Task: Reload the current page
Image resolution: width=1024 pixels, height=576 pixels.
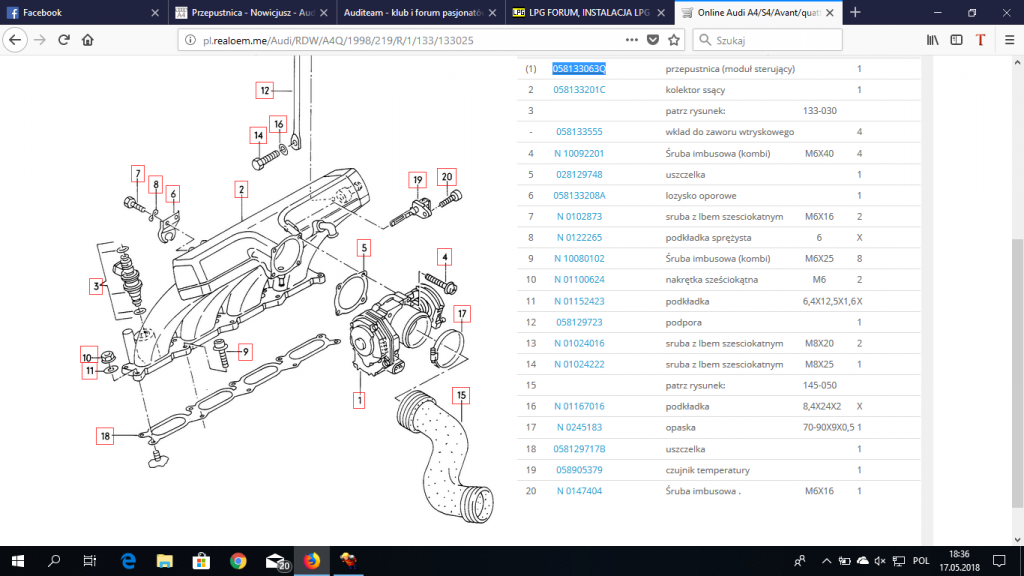Action: point(64,40)
